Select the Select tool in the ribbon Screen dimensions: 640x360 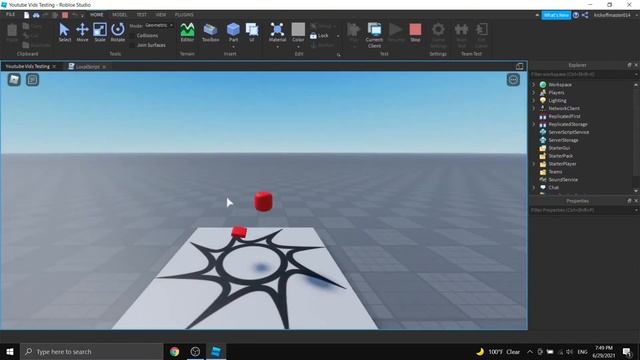tap(64, 32)
